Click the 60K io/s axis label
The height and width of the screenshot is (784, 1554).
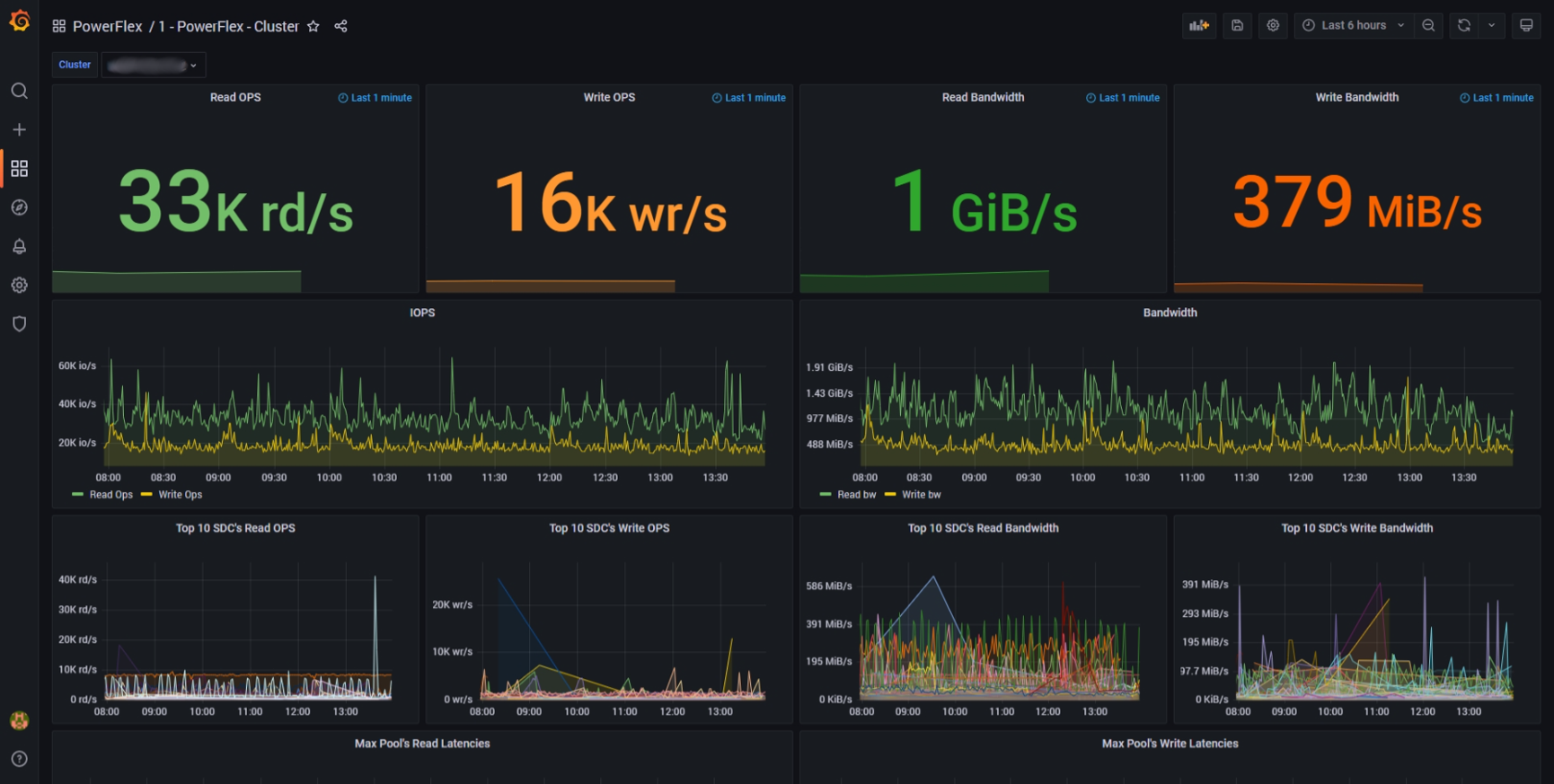(77, 366)
